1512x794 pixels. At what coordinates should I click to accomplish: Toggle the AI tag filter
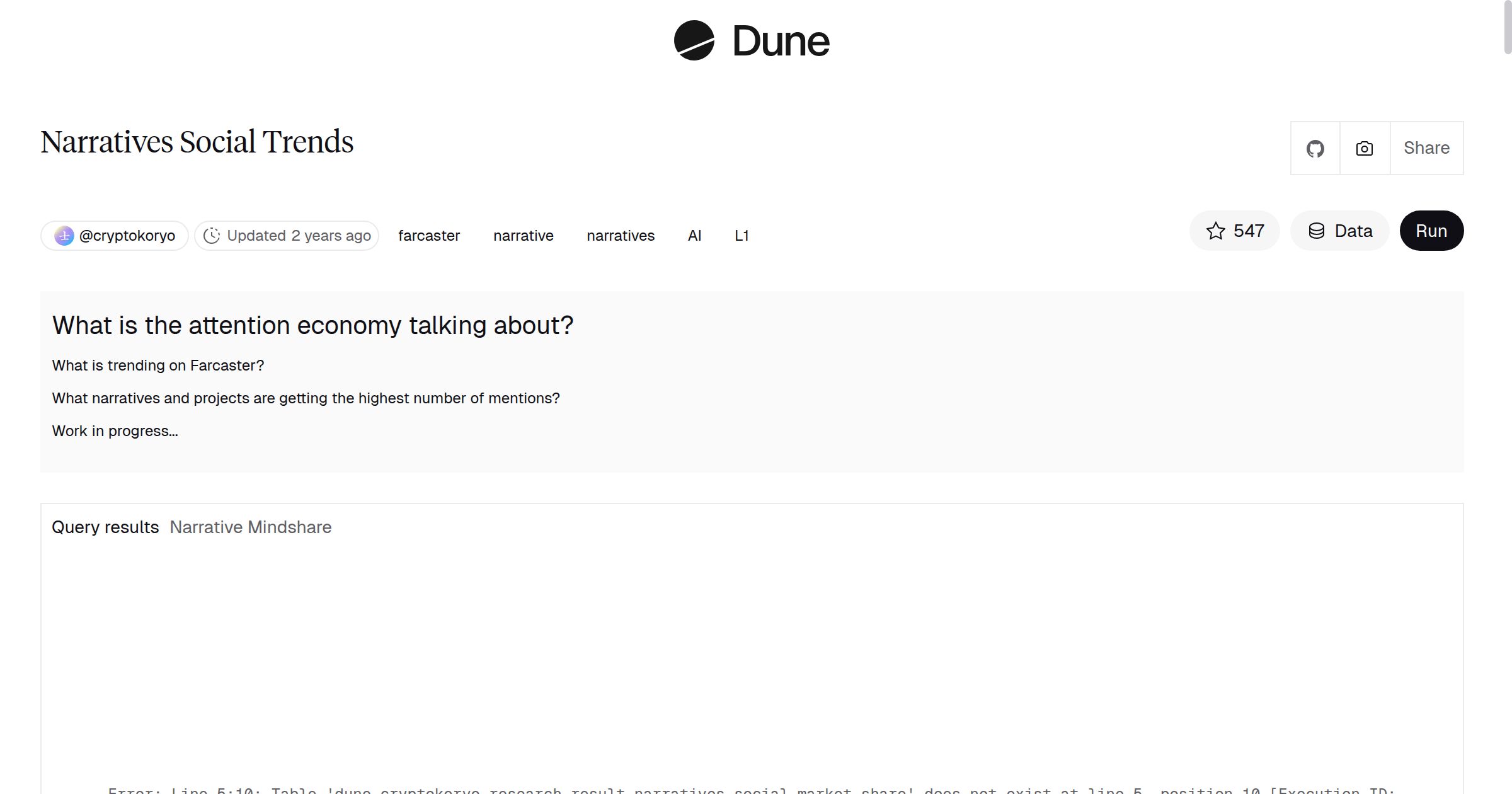pos(694,235)
